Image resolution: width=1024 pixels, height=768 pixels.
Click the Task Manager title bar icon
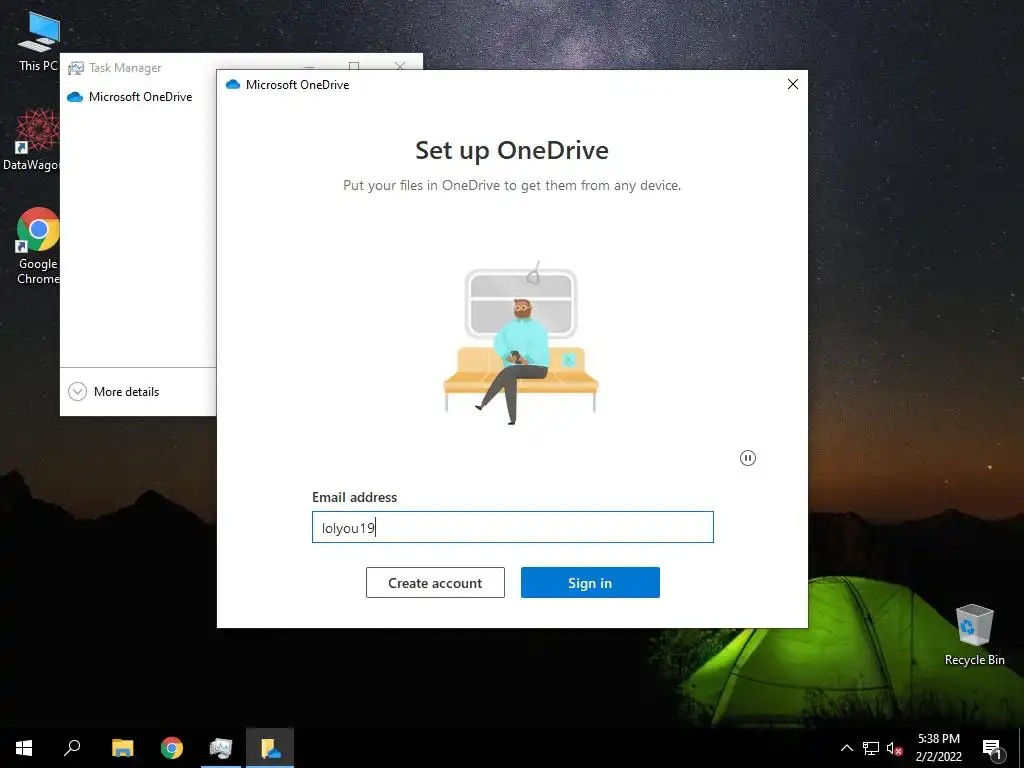point(76,68)
